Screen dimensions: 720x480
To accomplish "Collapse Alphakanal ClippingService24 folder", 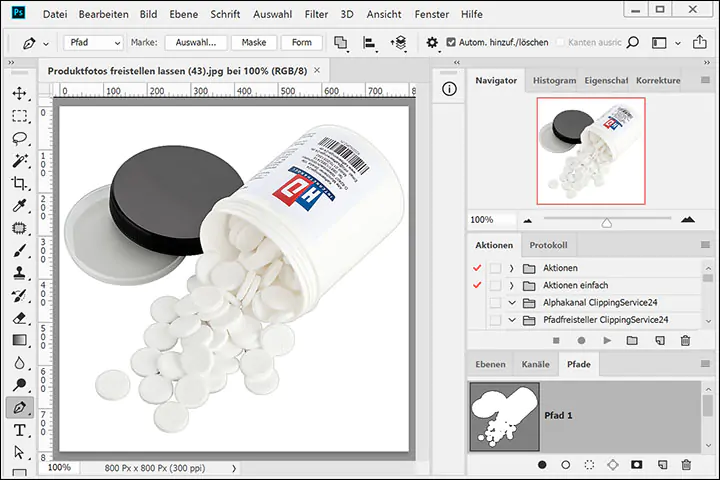I will tap(512, 303).
